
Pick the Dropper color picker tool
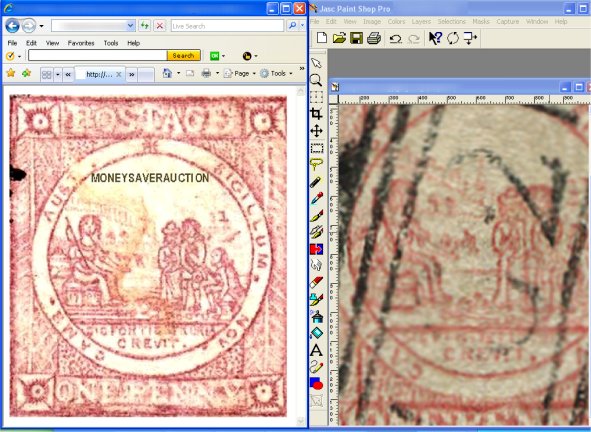click(x=316, y=198)
